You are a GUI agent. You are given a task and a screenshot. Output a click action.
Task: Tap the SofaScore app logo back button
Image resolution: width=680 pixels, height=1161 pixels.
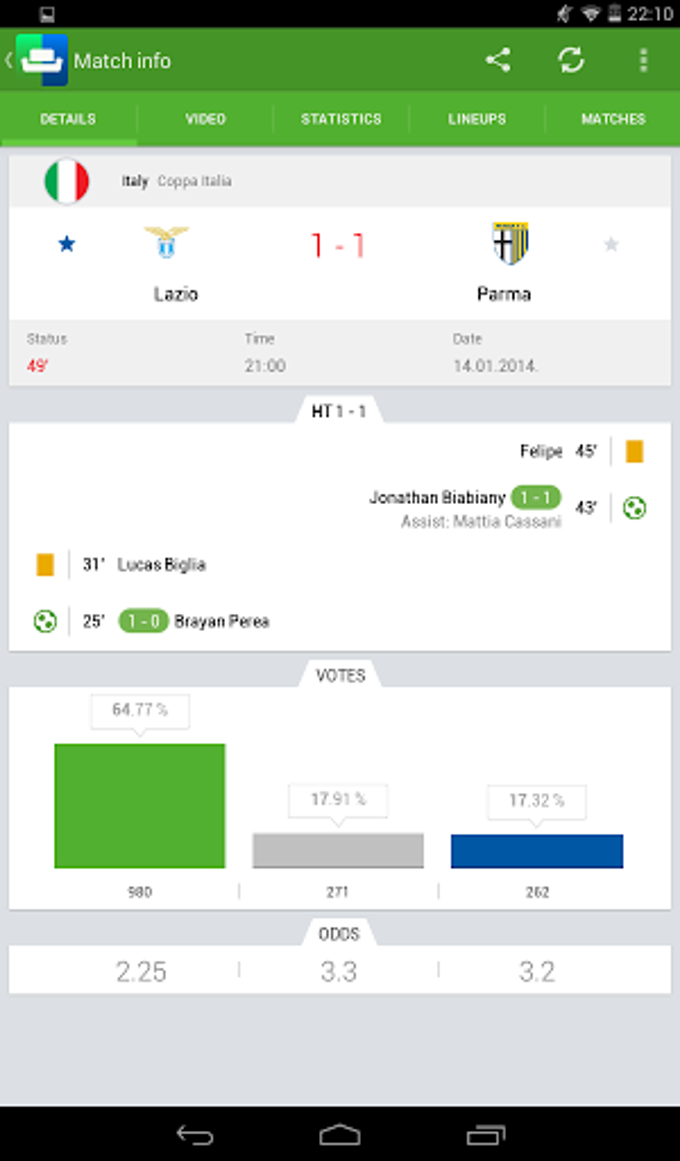tap(40, 60)
